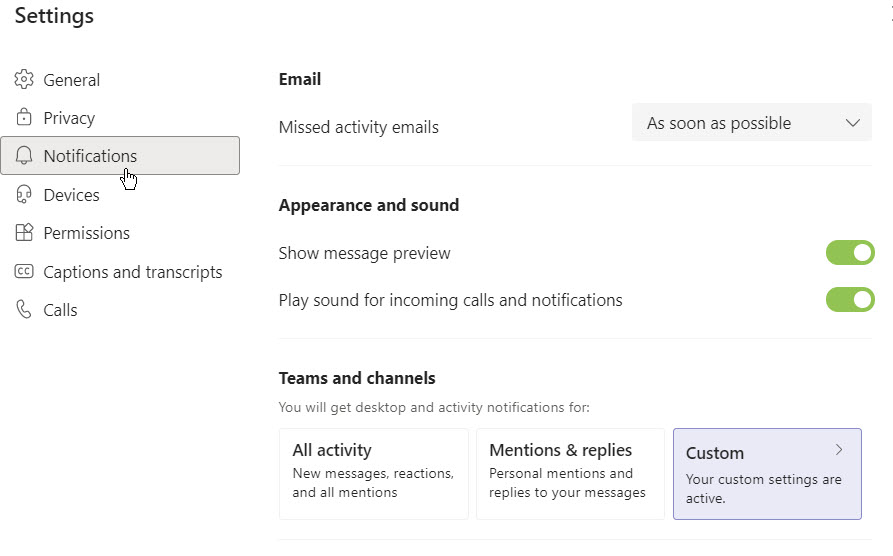Click the 'Teams and channels' section heading
This screenshot has height=556, width=893.
[x=357, y=378]
